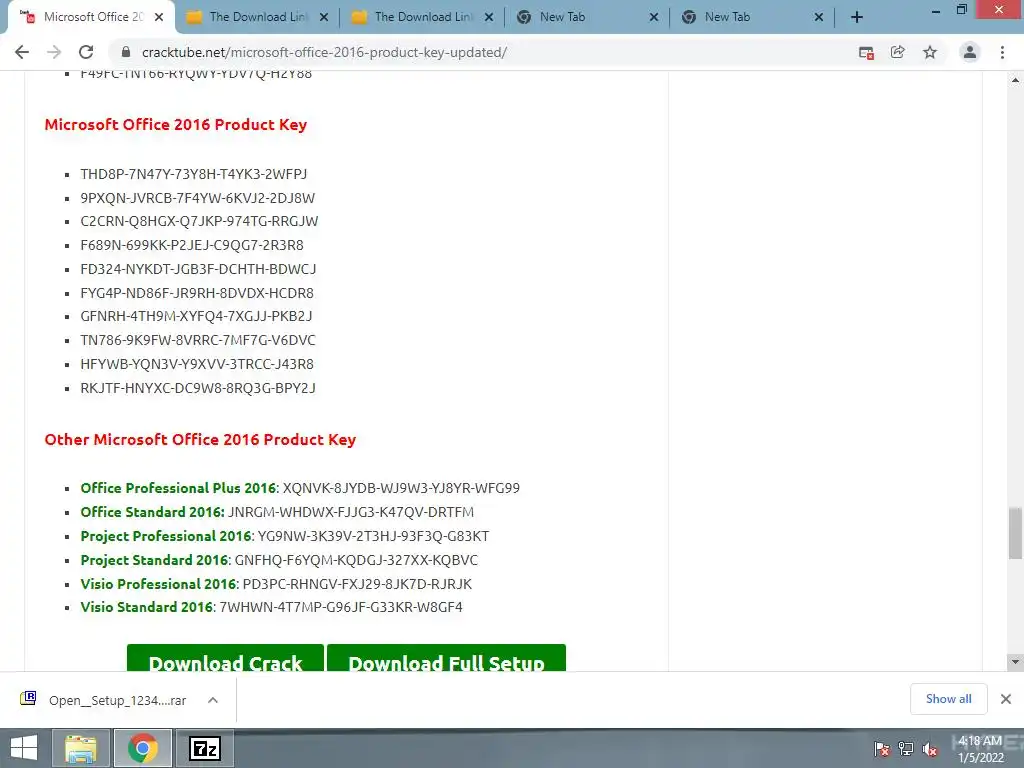Close the second New Tab

819,18
